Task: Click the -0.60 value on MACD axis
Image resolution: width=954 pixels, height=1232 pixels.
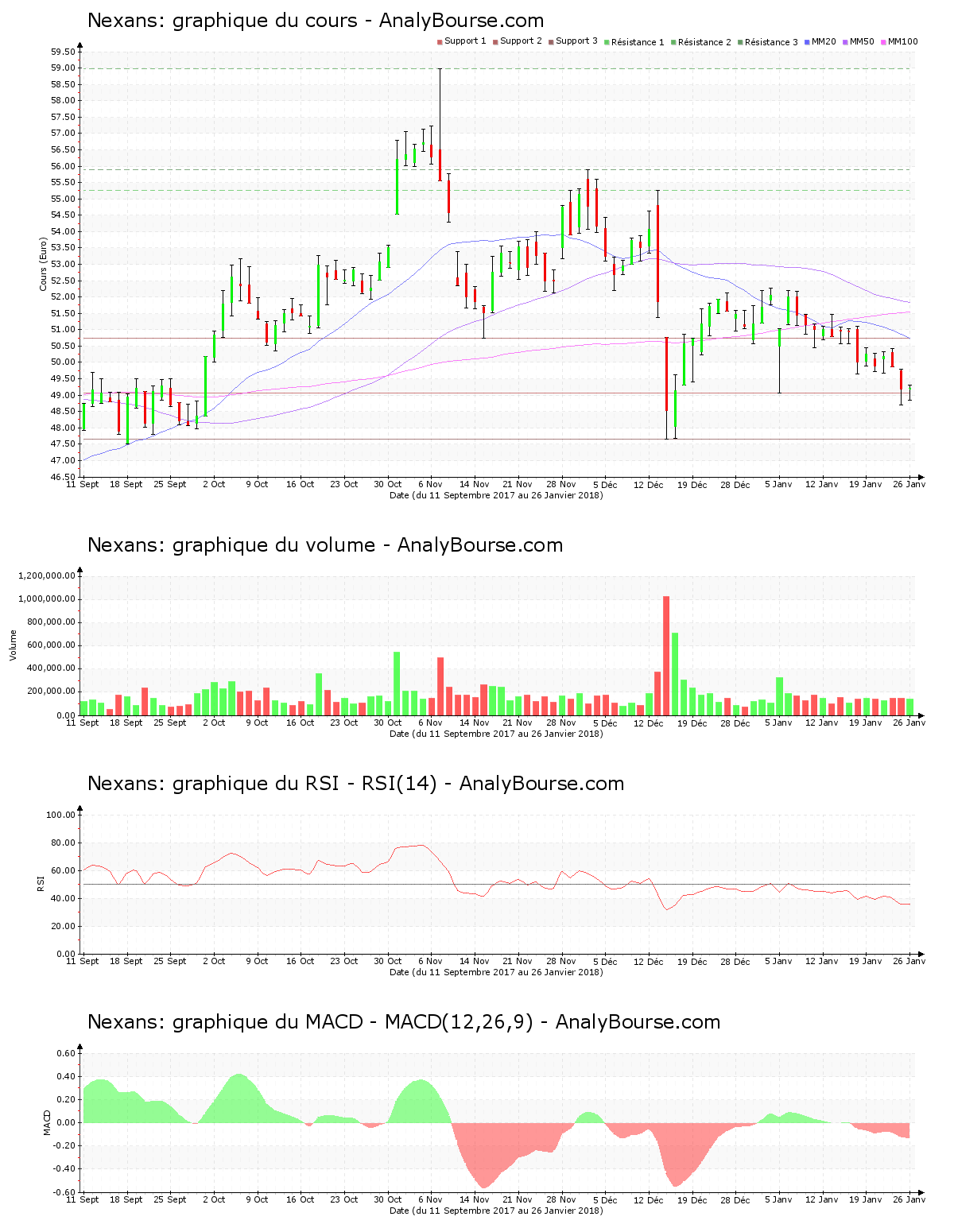Action: (x=66, y=1192)
